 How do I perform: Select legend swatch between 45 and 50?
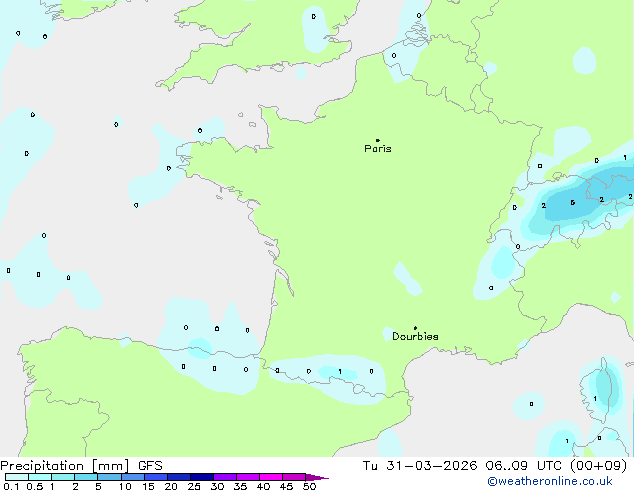pyautogui.click(x=294, y=477)
